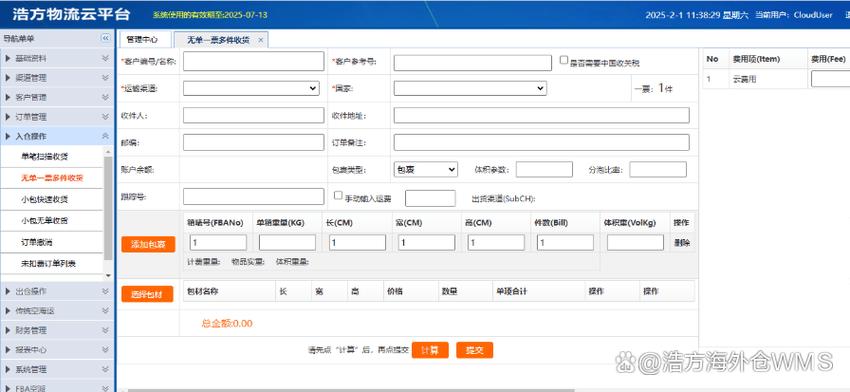Viewport: 850px width, 392px height.
Task: Click the triangle arrow beside 基础资料
Action: (8, 59)
